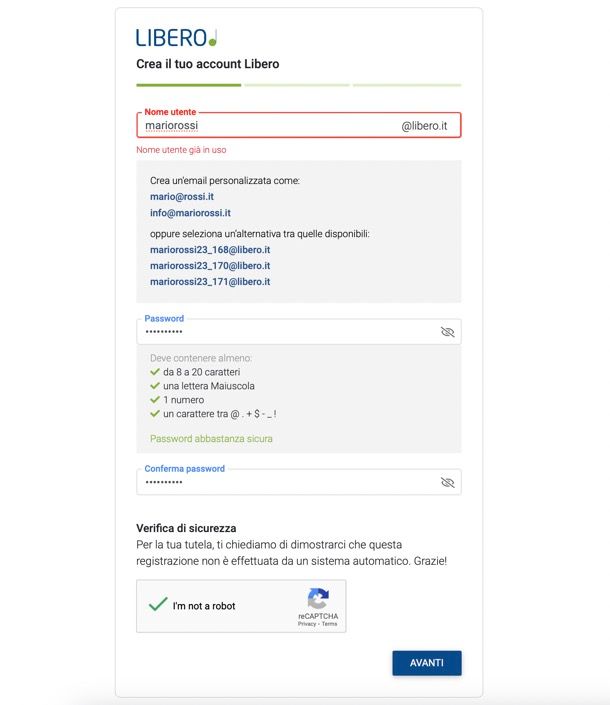Click the reCAPTCHA logo icon
Image resolution: width=610 pixels, height=705 pixels.
318,598
